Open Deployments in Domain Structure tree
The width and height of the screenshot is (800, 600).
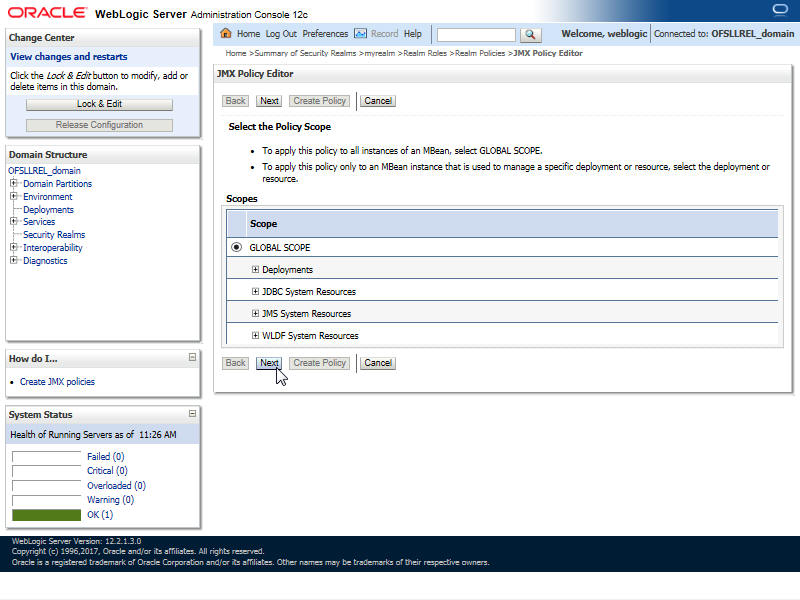pyautogui.click(x=48, y=210)
